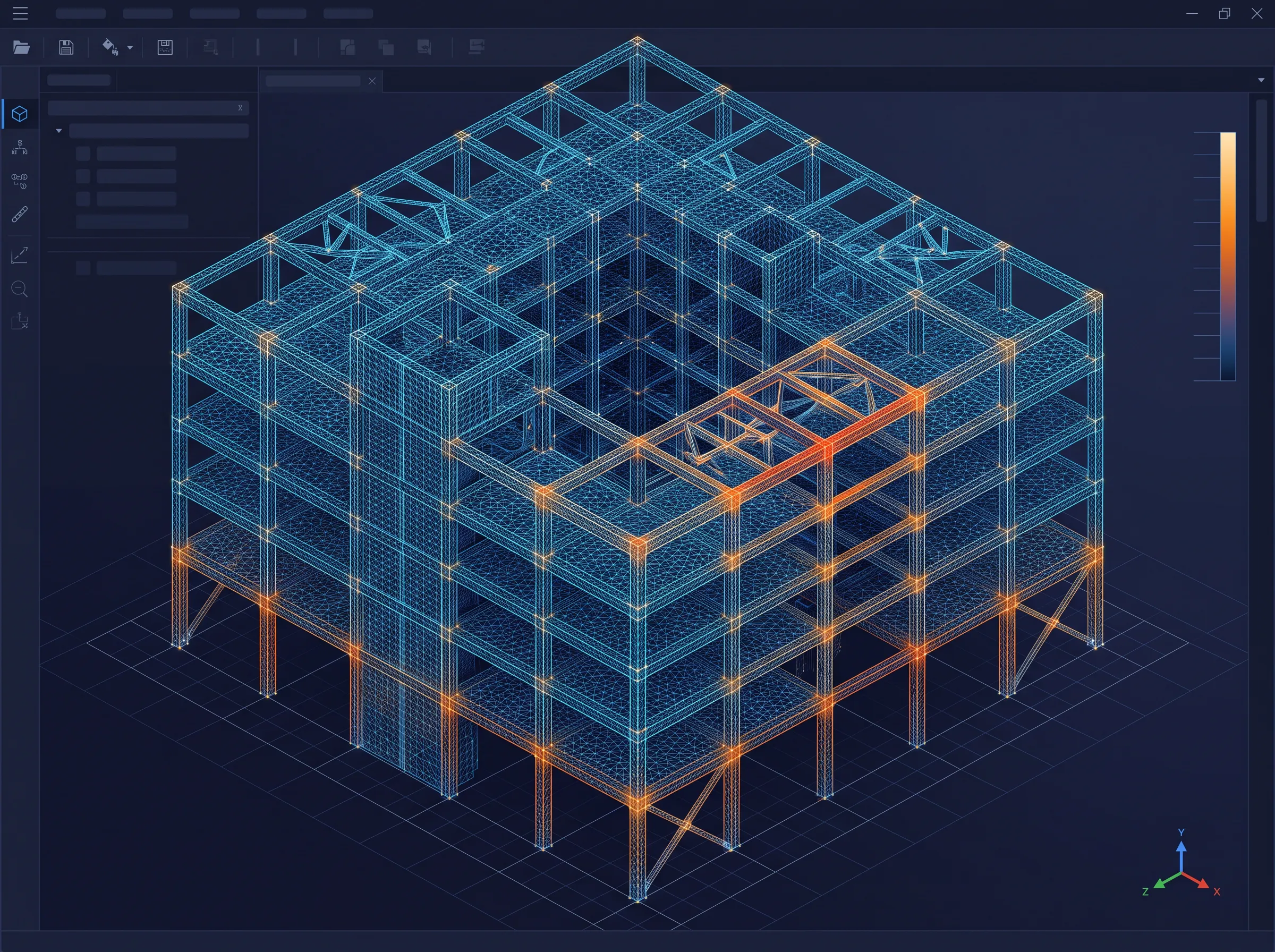
Task: Open the last menu in the menu bar
Action: [x=348, y=13]
